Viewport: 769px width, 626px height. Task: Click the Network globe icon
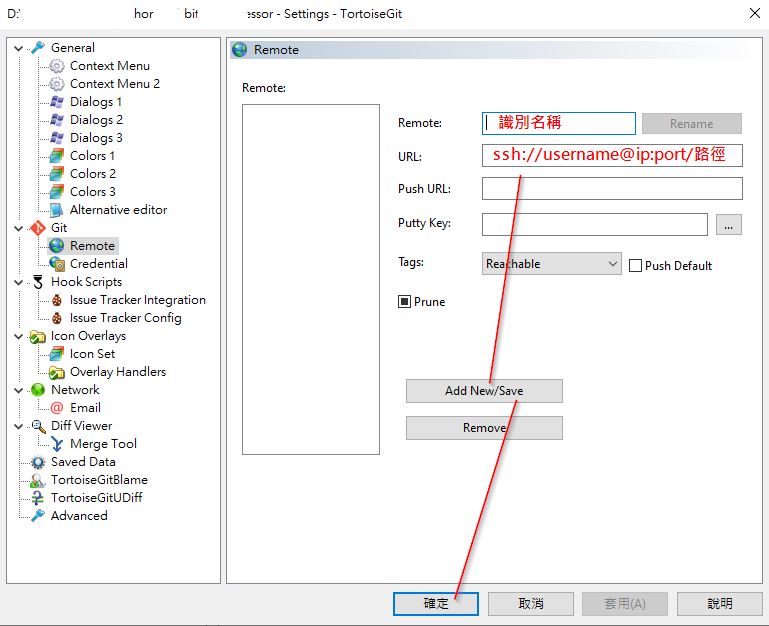[38, 390]
